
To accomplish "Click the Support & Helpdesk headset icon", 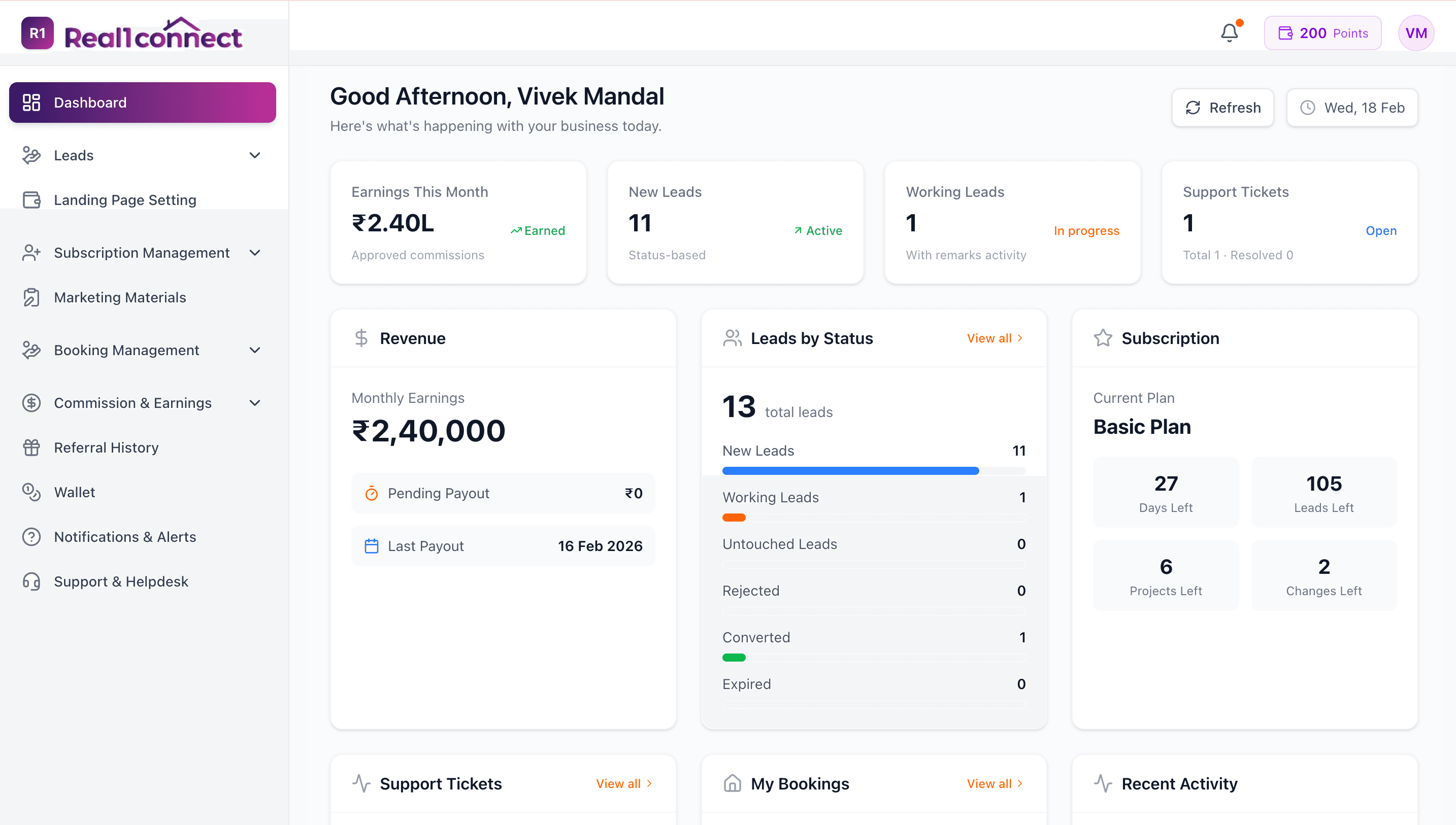I will click(x=31, y=581).
